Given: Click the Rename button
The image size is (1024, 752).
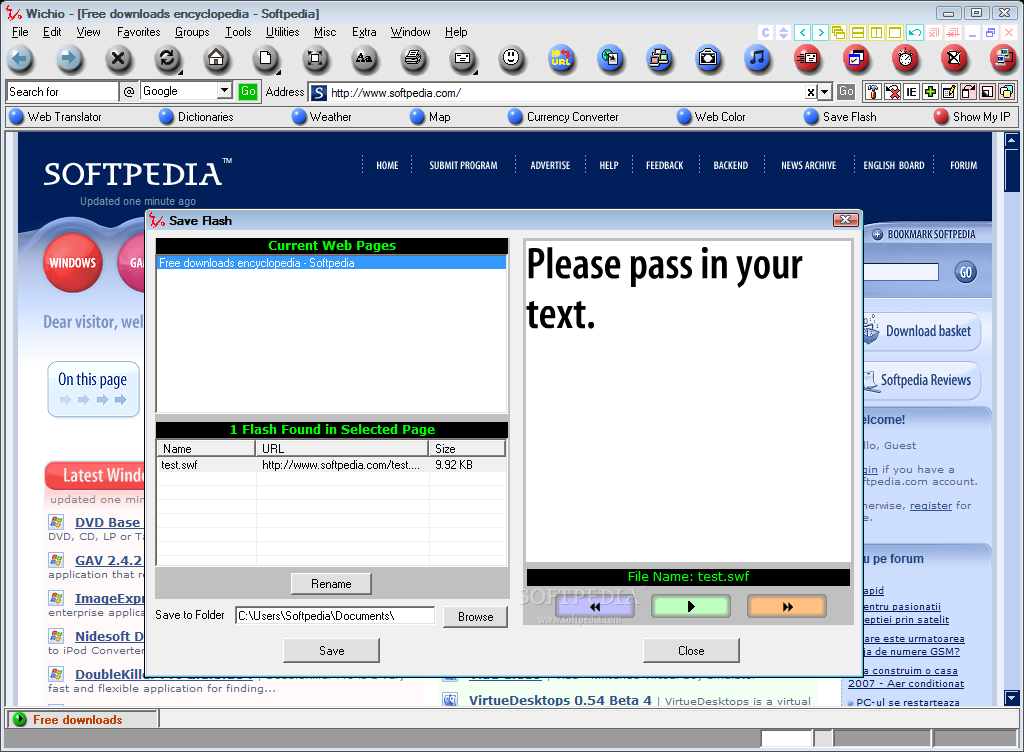Looking at the screenshot, I should coord(331,584).
